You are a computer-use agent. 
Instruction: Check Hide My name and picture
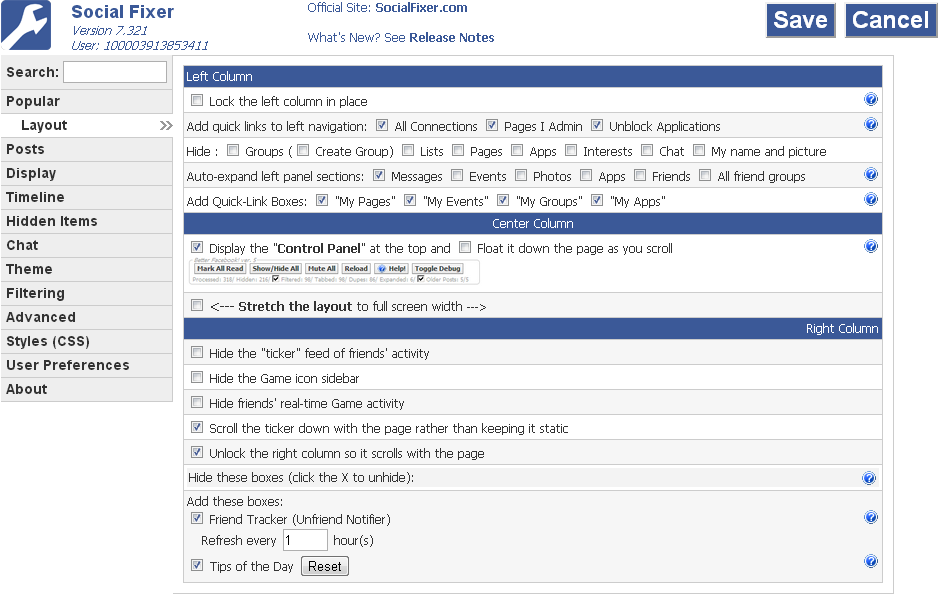(699, 150)
